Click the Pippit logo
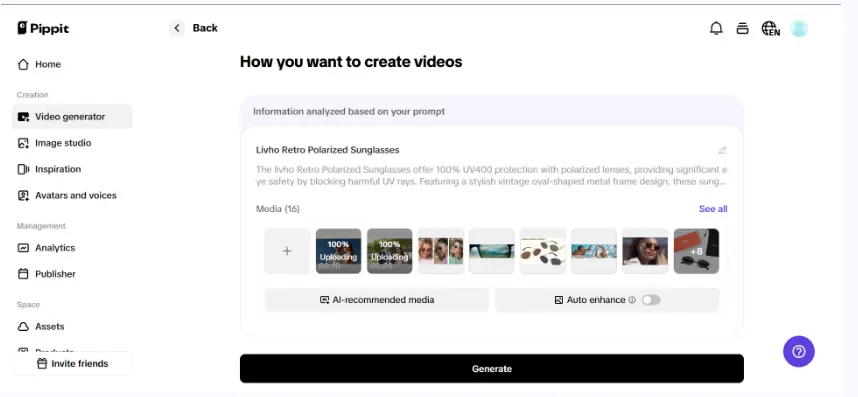This screenshot has height=397, width=858. coord(43,28)
